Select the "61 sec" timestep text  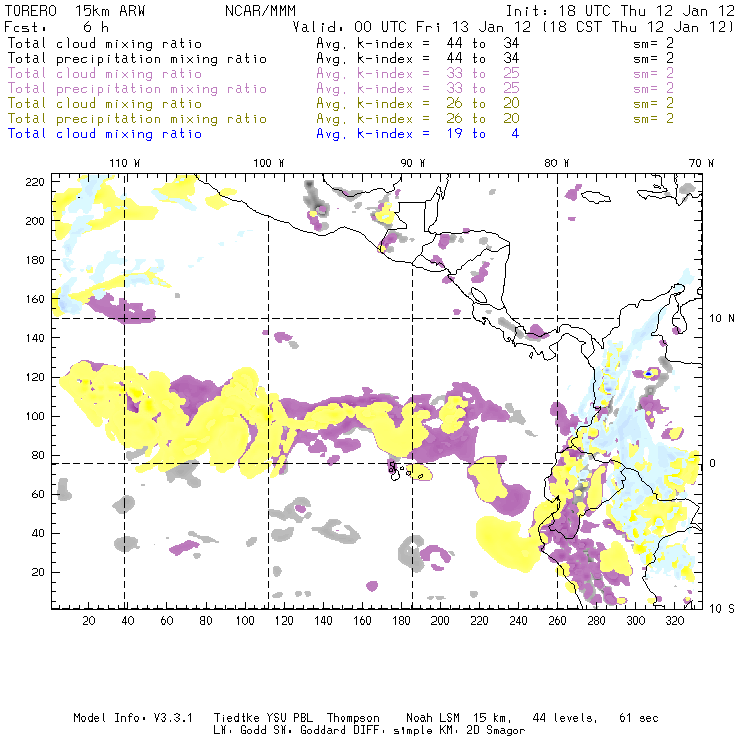[x=639, y=718]
